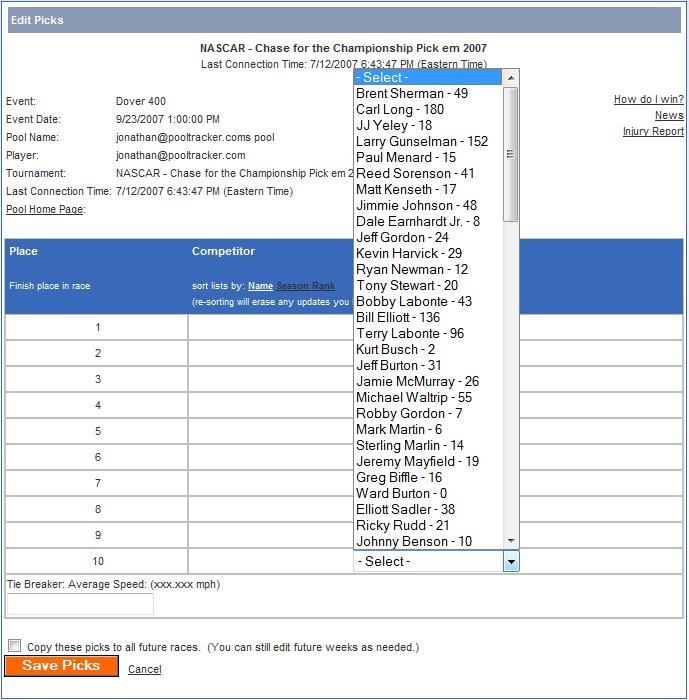
Task: Select Jeremy Mayfield - 19 driver
Action: coord(428,462)
